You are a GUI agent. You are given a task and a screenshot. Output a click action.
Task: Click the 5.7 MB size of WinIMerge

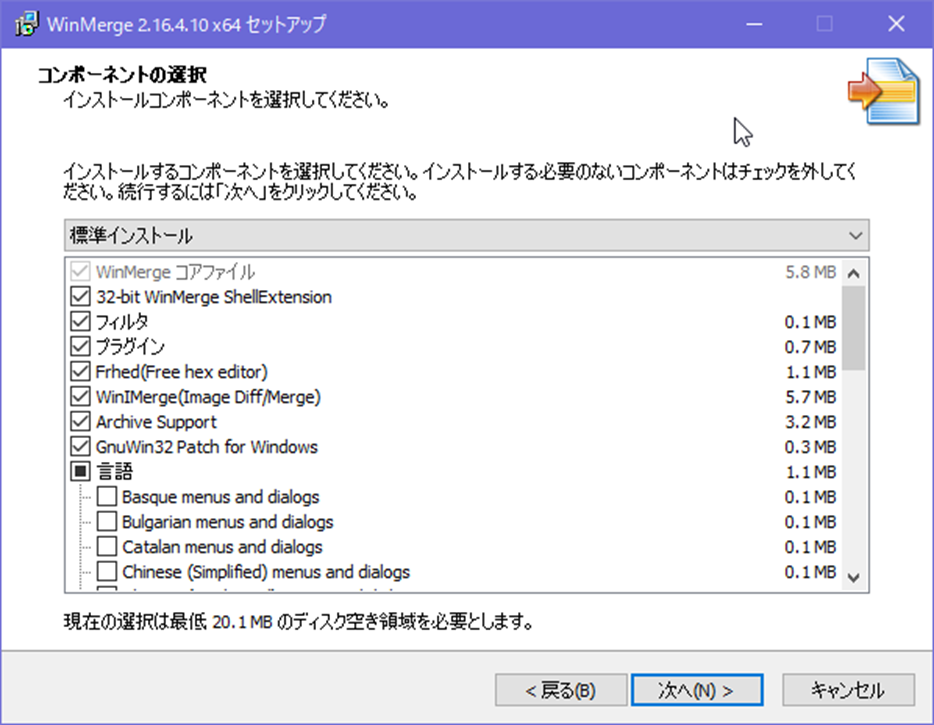(810, 397)
